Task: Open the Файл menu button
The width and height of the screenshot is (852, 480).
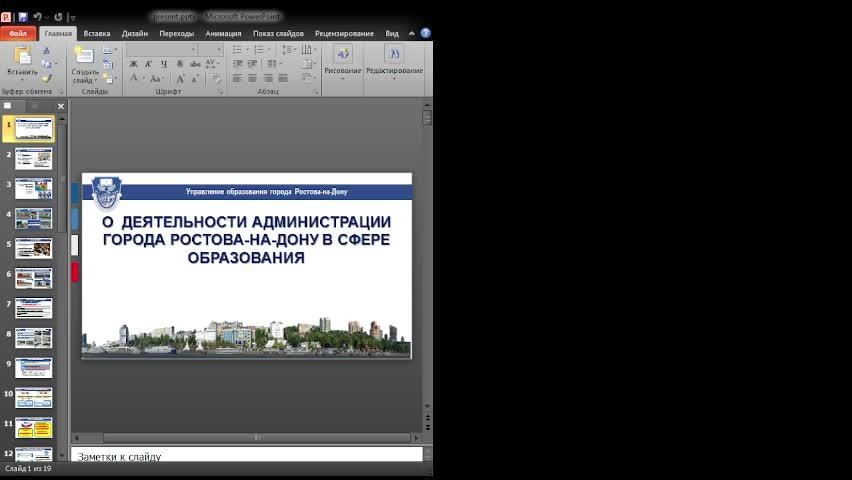Action: coord(19,33)
